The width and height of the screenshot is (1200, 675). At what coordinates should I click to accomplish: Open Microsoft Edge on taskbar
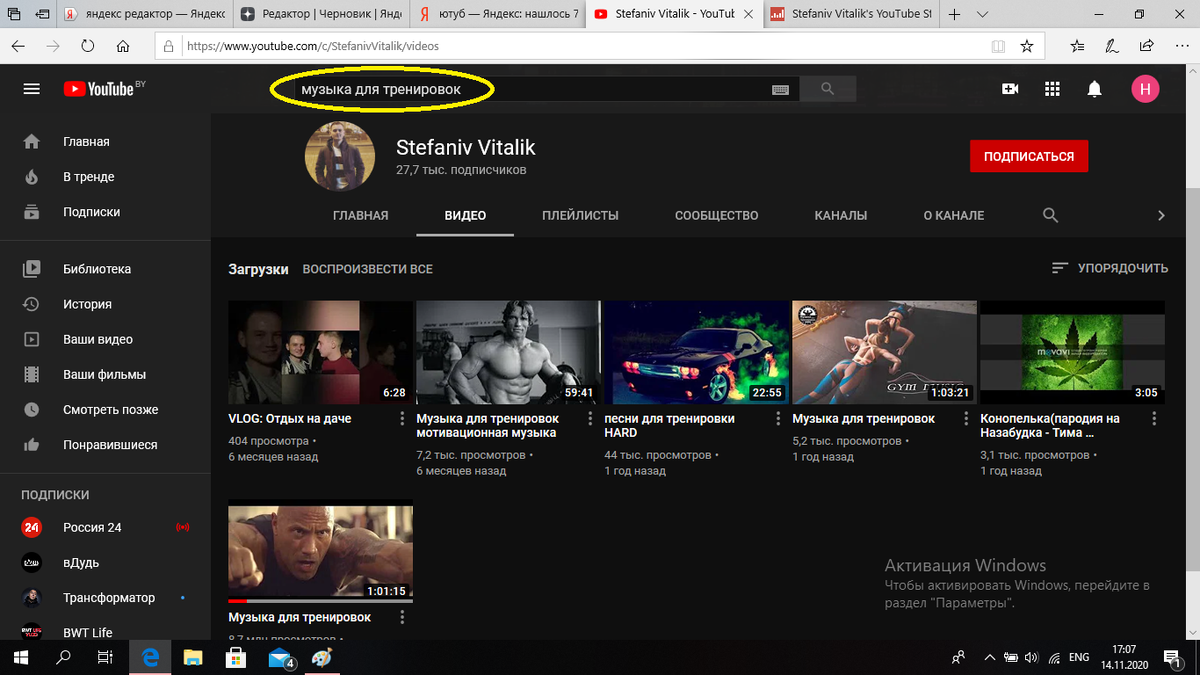coord(151,658)
